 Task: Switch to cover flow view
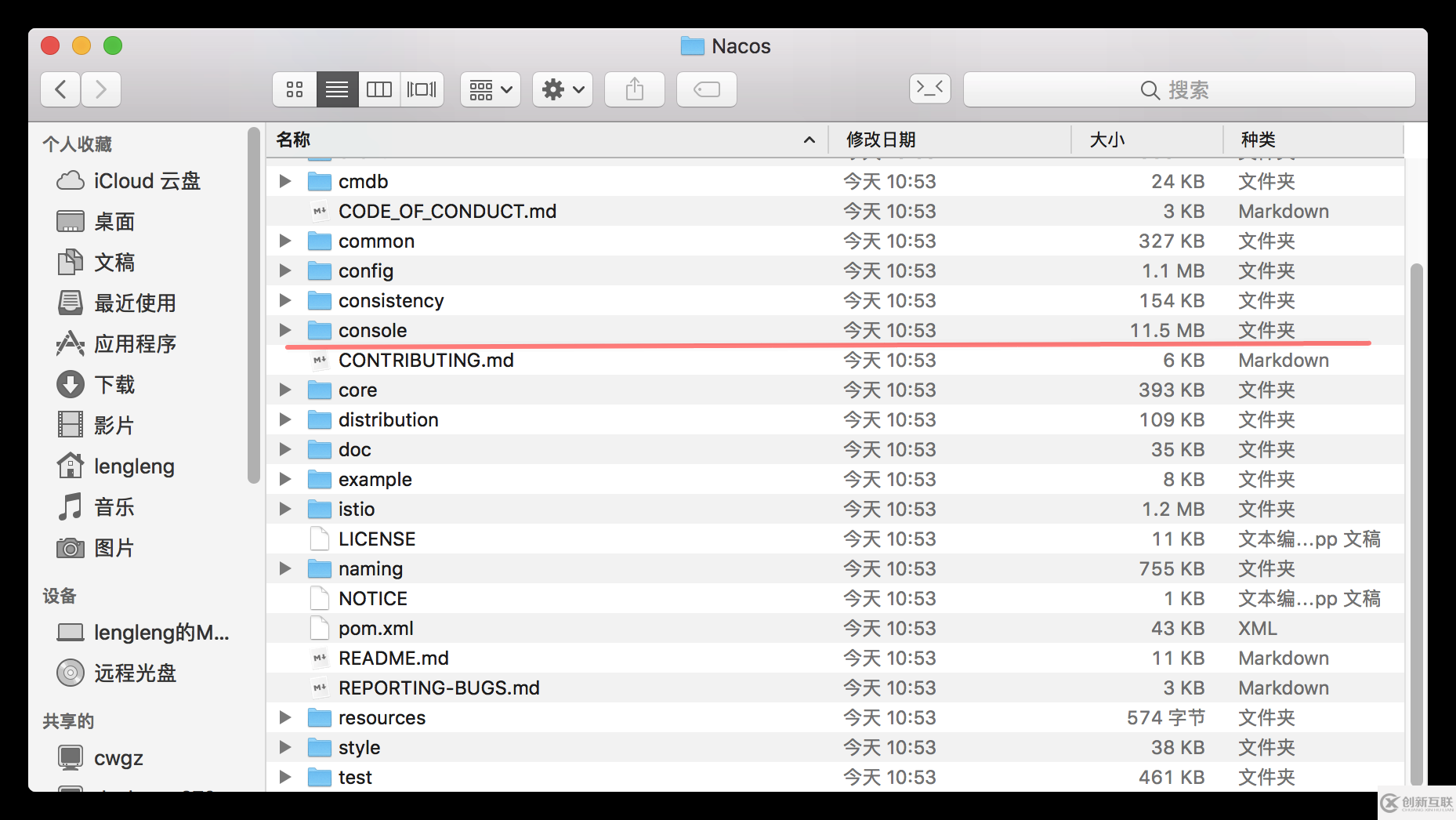point(422,89)
